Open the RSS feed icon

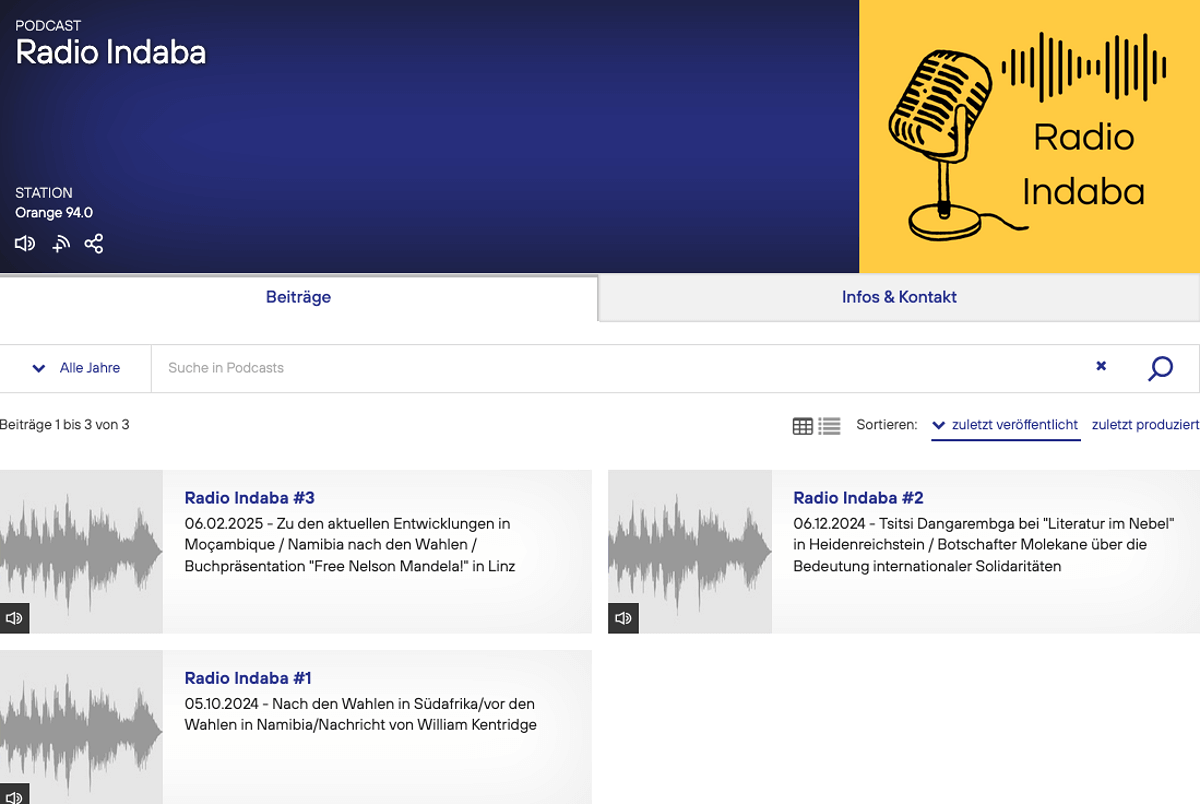point(60,243)
